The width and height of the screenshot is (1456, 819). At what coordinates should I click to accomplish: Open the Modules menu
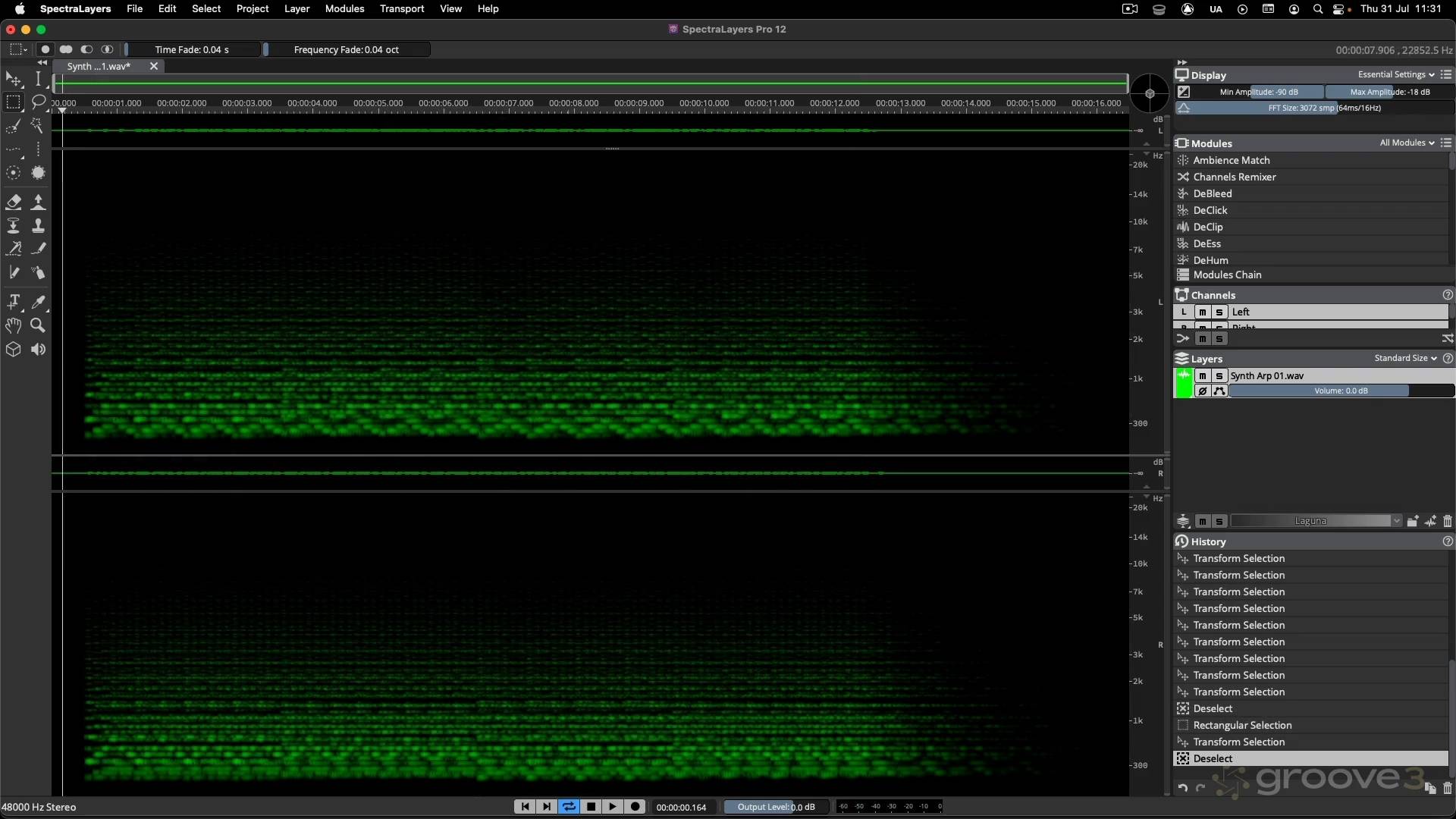pos(344,8)
